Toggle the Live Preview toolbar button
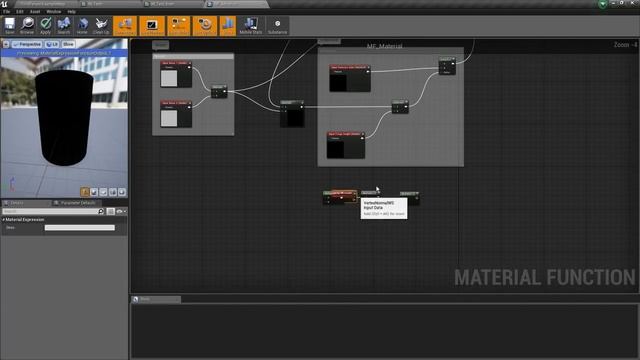This screenshot has width=640, height=360. [x=152, y=26]
